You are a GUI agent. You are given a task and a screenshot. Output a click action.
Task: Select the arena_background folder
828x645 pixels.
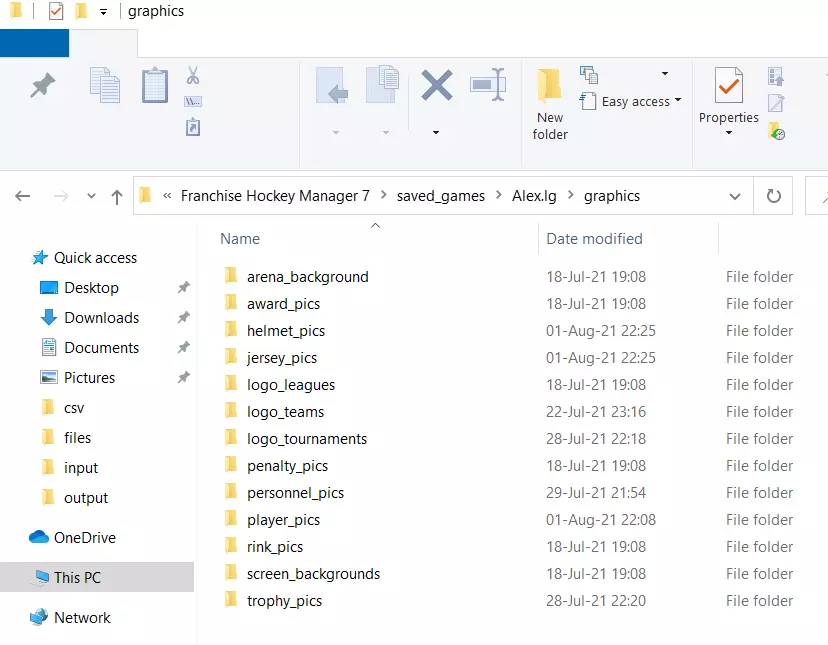point(296,277)
